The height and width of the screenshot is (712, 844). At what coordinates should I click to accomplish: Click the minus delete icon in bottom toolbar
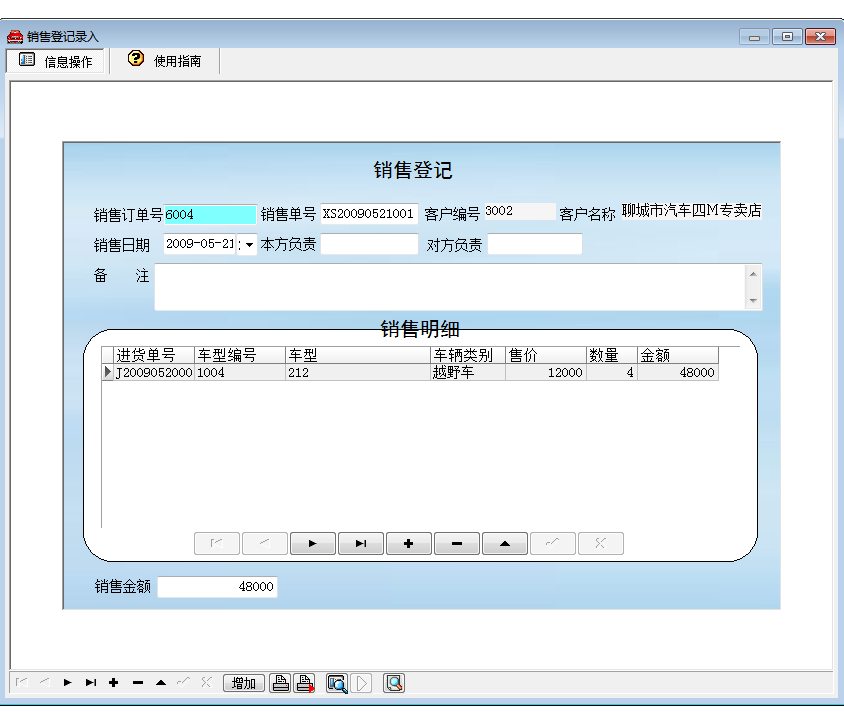(137, 682)
